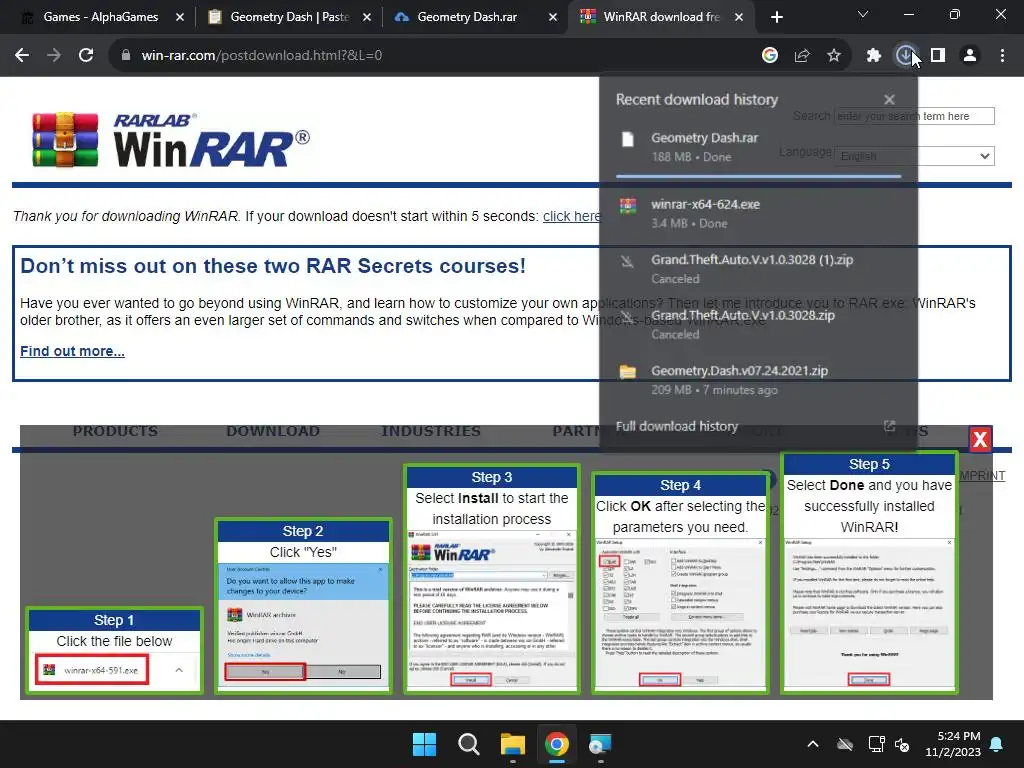This screenshot has height=768, width=1024.
Task: Click the Step 3 Install thumbnail
Action: 492,579
